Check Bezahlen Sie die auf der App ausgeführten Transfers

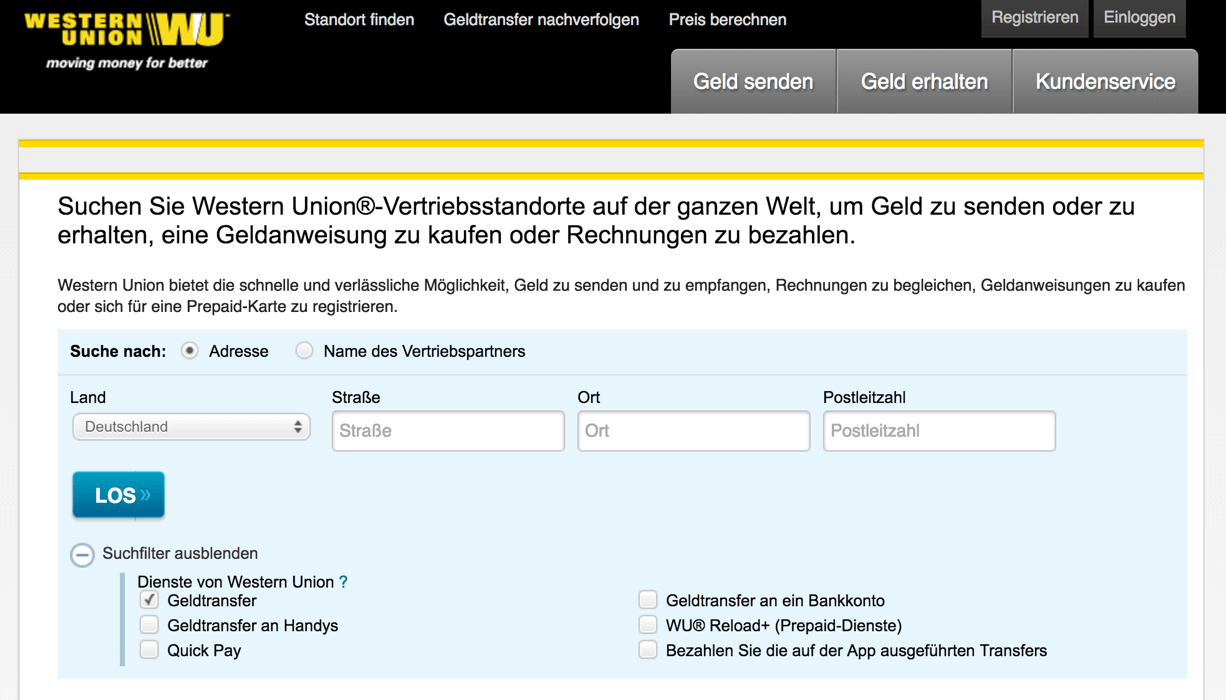coord(648,650)
